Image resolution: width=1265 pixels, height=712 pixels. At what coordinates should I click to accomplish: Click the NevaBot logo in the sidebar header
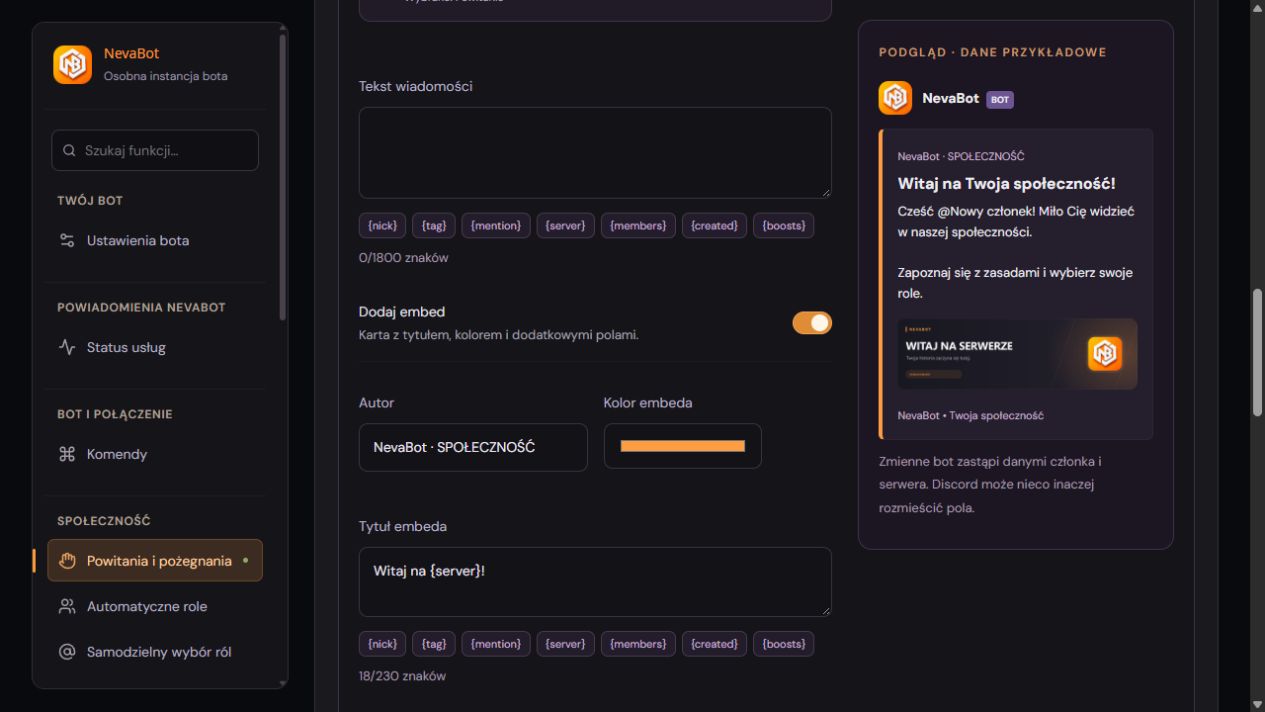click(72, 64)
